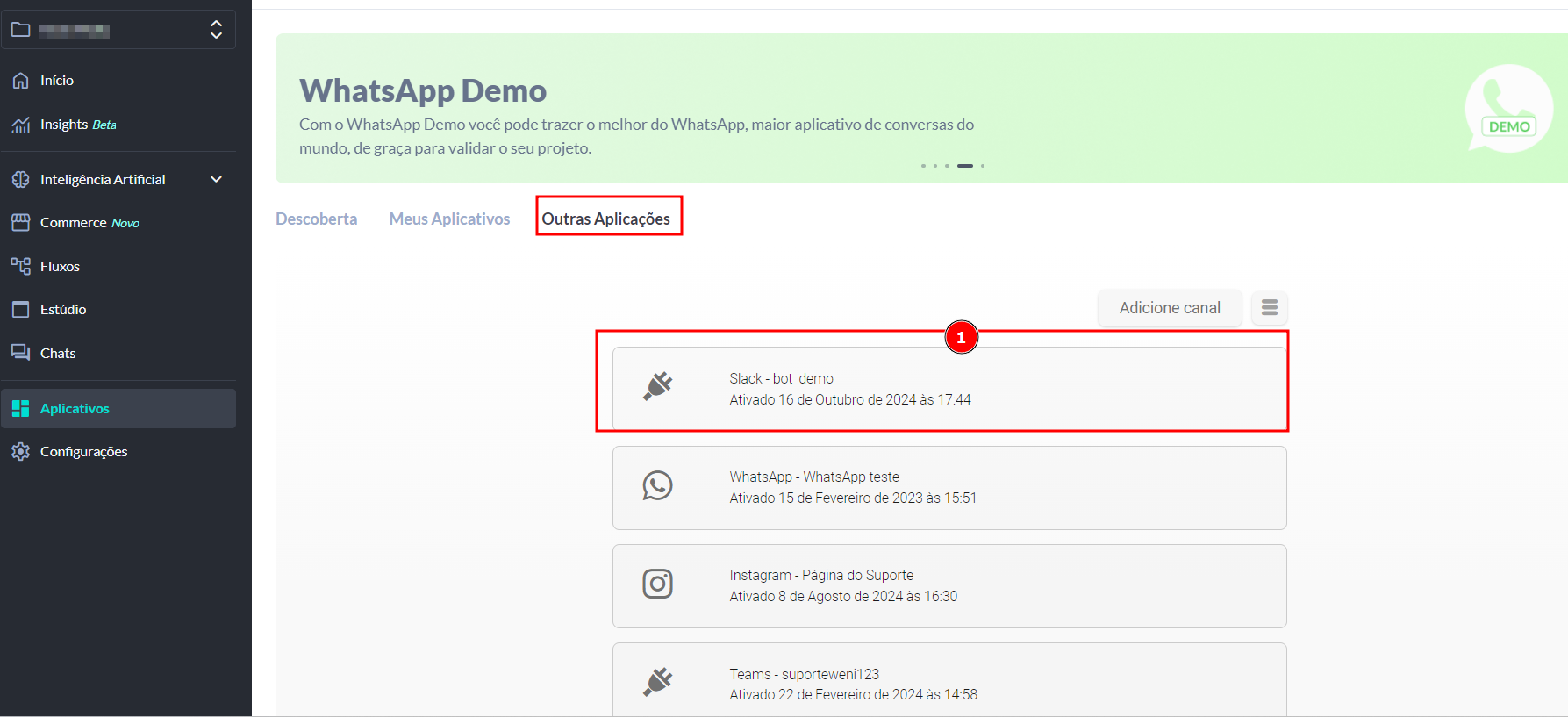
Task: Click the Instagram logo in channel list
Action: 657,584
